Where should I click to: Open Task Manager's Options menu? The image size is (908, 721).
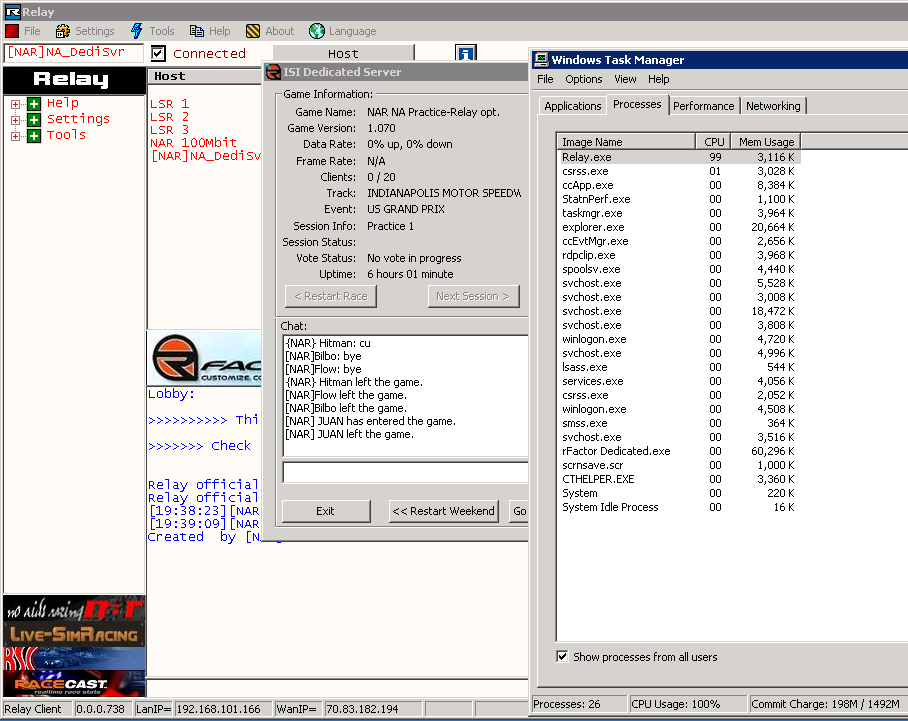point(583,79)
